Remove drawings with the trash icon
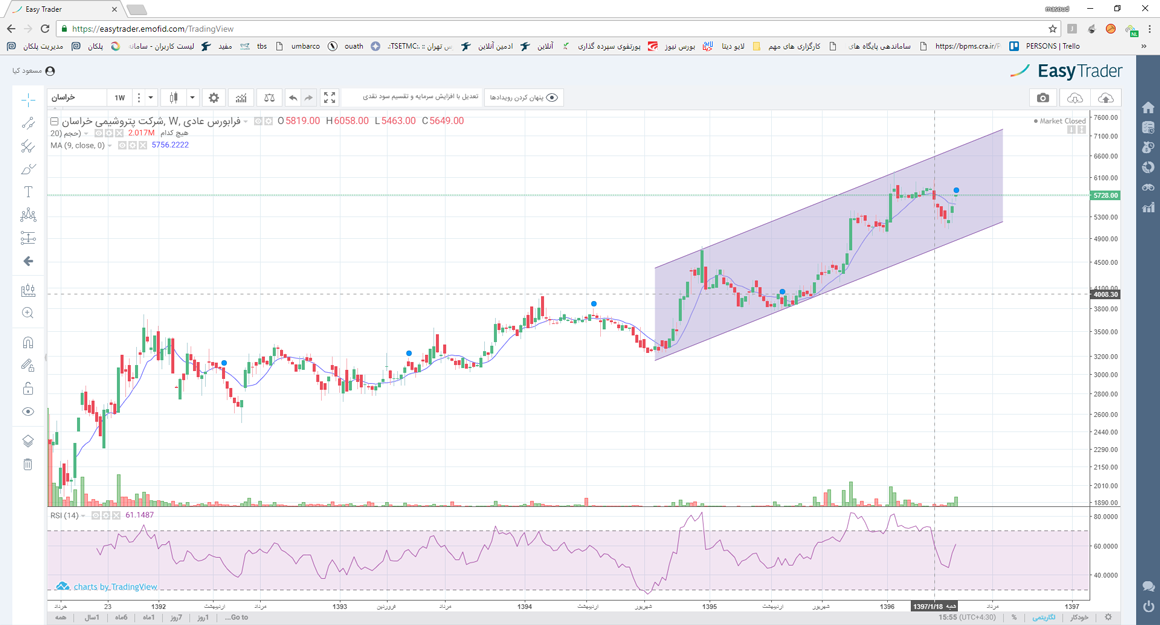1160x625 pixels. point(28,464)
